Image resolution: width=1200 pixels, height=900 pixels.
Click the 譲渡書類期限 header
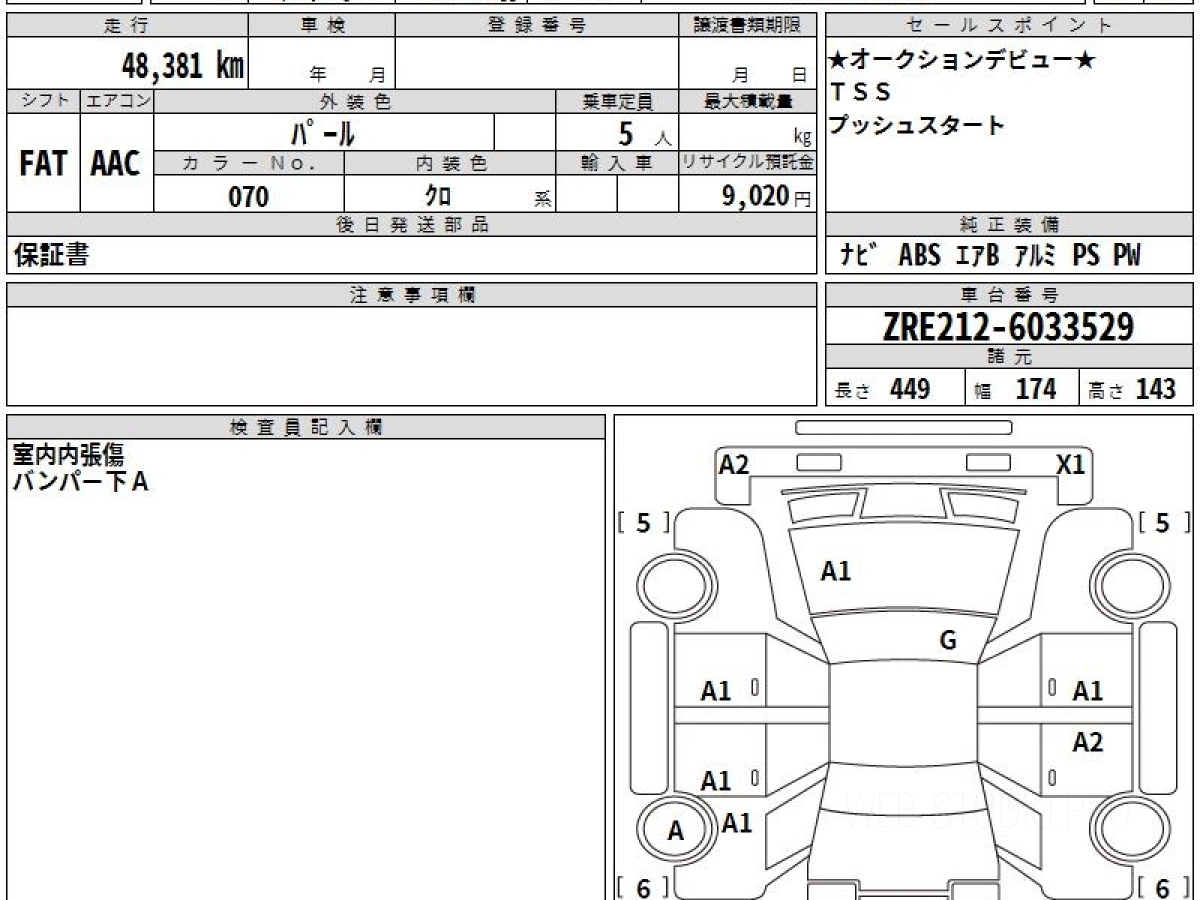click(747, 26)
